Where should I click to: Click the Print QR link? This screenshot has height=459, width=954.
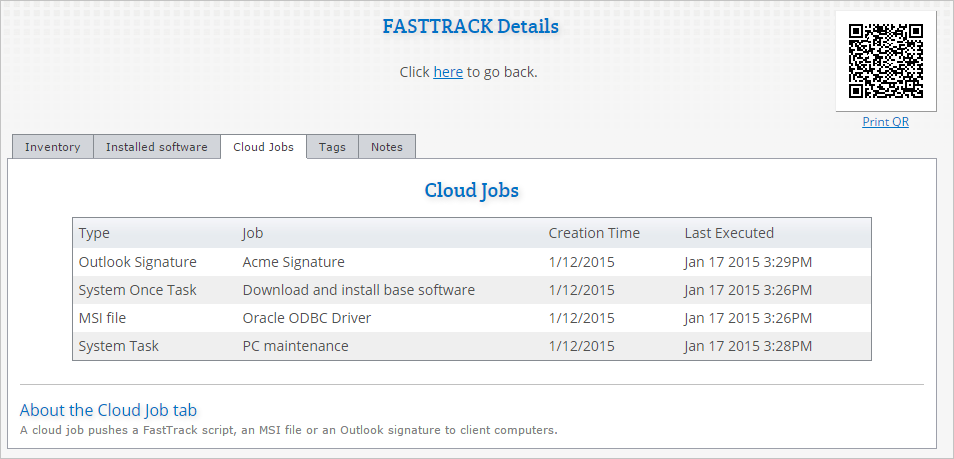(x=885, y=122)
